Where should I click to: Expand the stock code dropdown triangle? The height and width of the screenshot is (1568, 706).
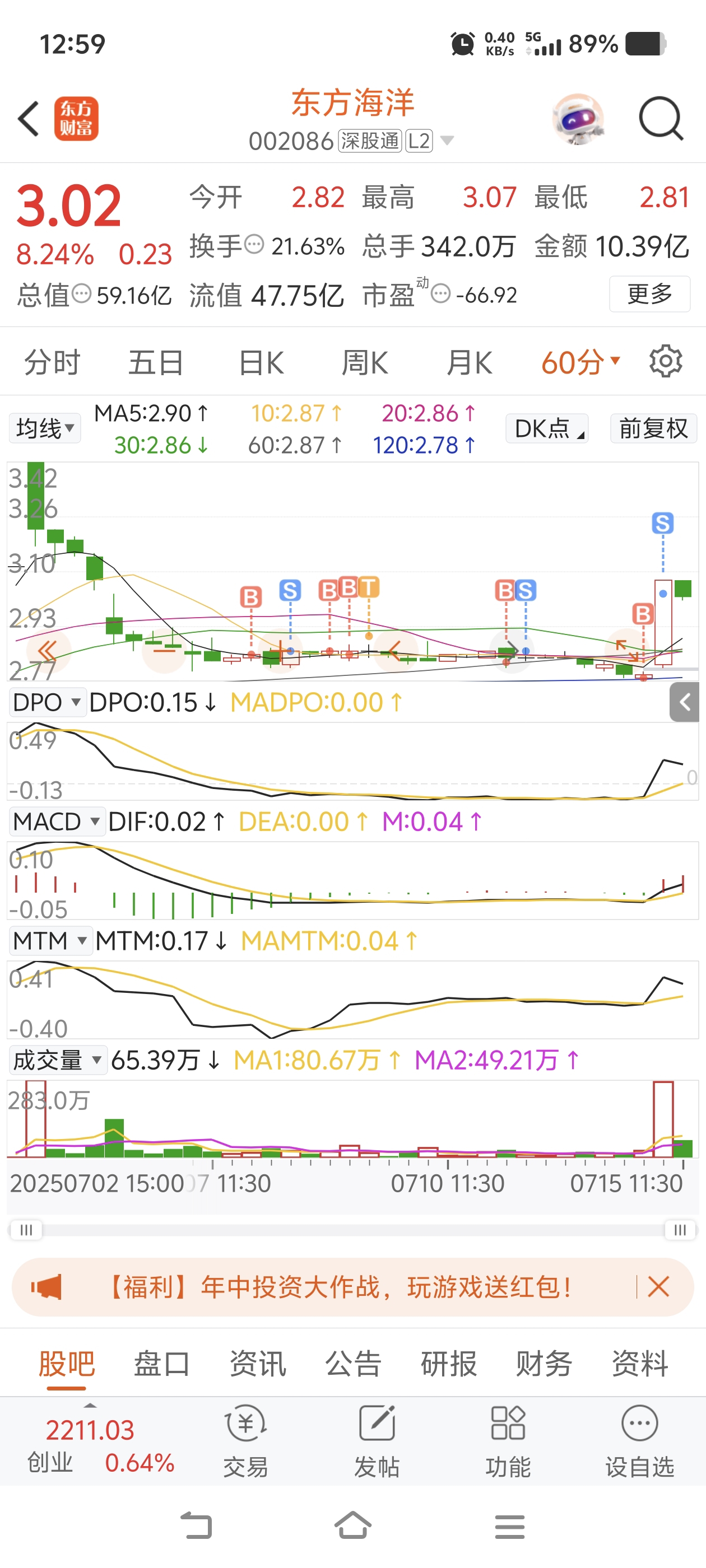(447, 141)
